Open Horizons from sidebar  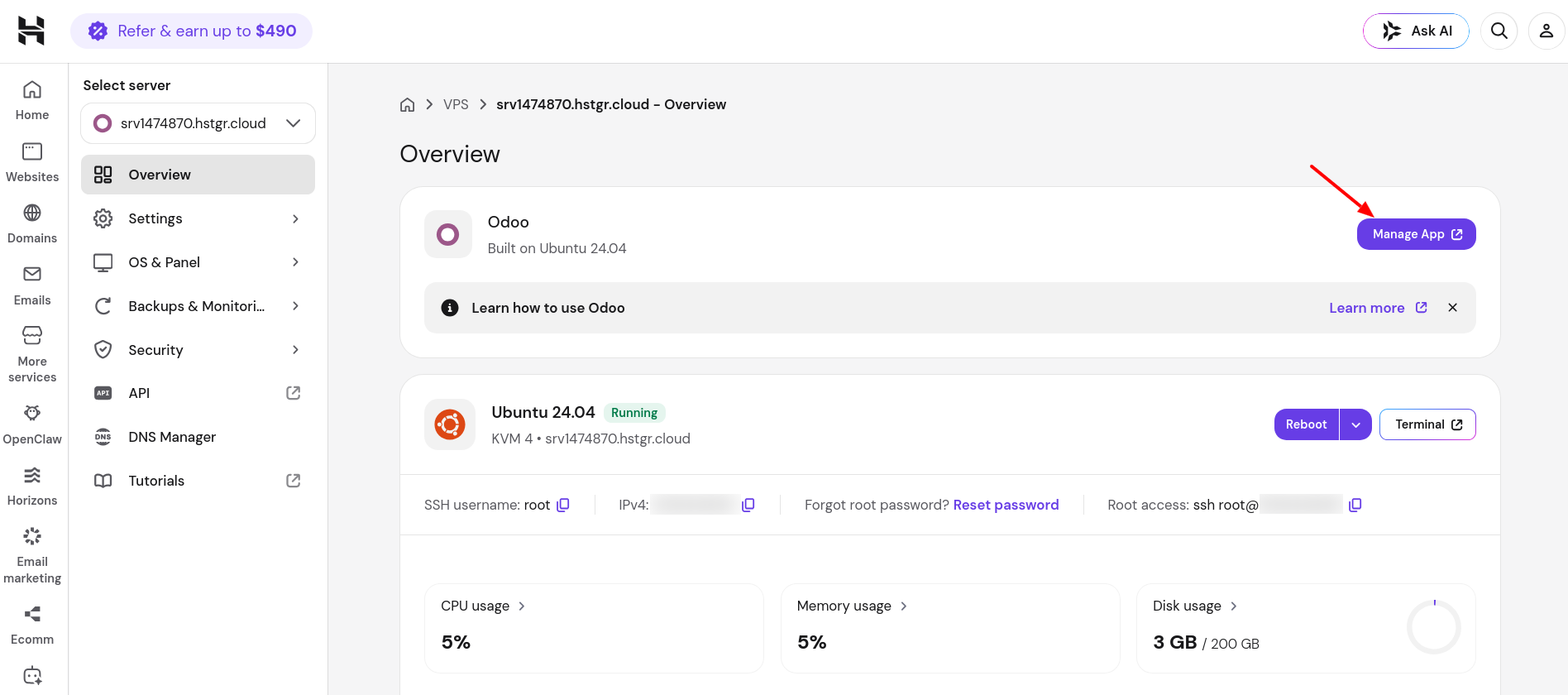pos(32,486)
